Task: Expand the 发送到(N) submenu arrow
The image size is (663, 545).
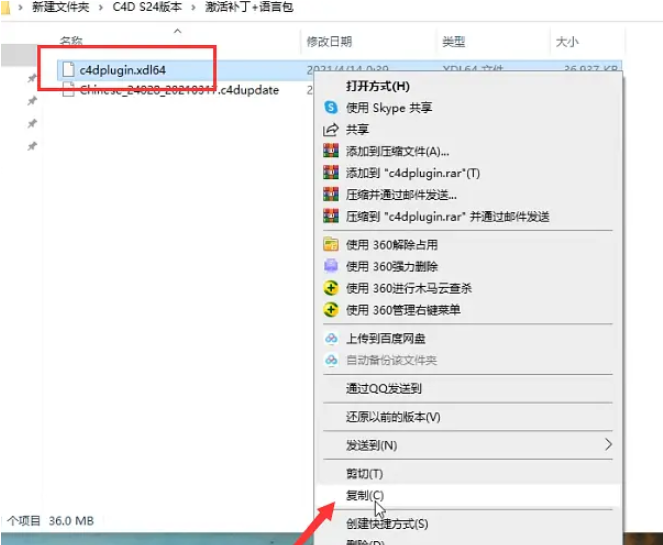Action: [608, 444]
